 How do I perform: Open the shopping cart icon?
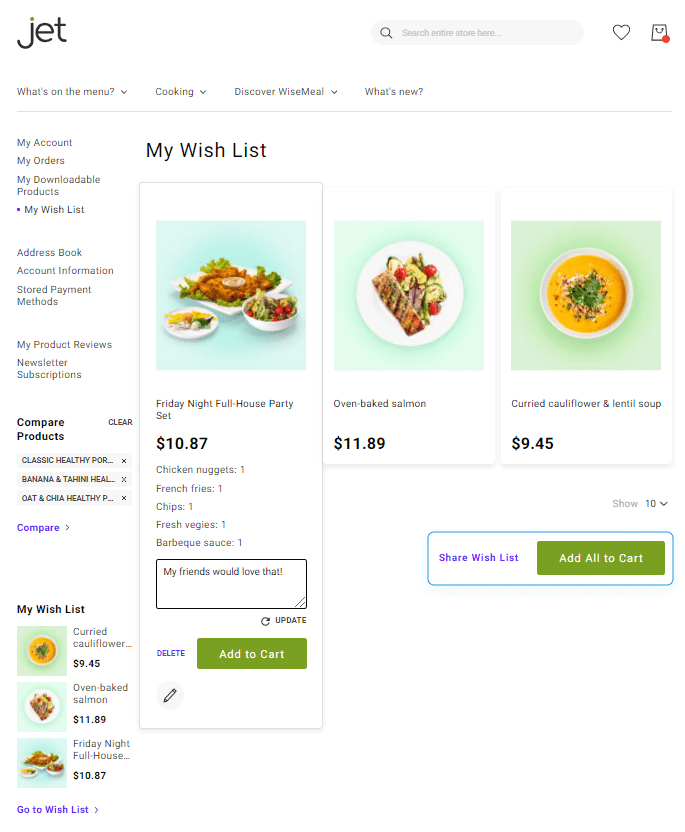(x=659, y=33)
